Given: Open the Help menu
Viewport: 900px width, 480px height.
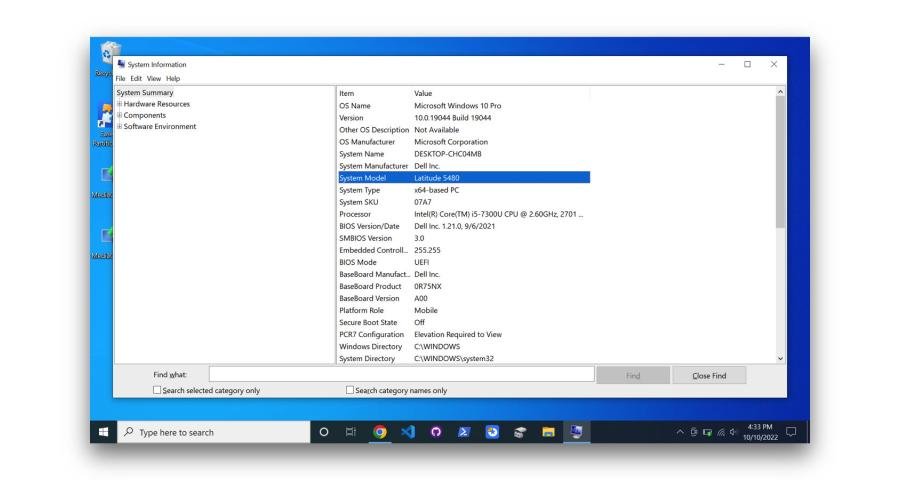Looking at the screenshot, I should point(173,78).
